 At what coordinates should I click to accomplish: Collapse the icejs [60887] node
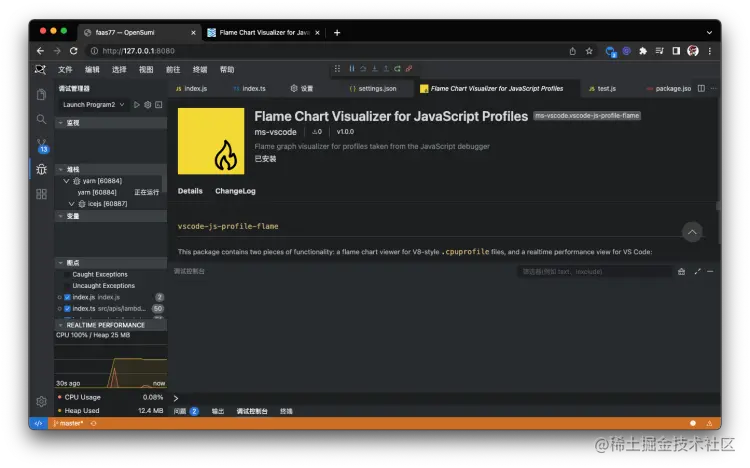(x=71, y=204)
